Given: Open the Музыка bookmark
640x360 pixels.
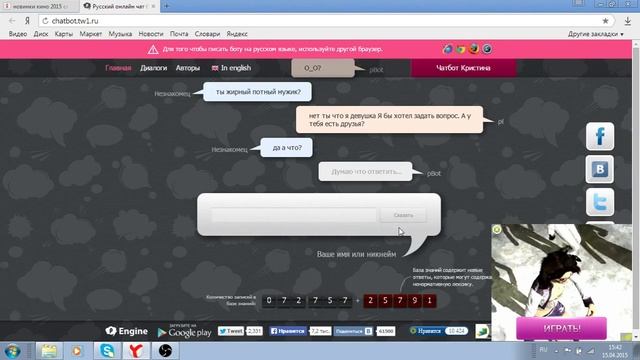Looking at the screenshot, I should click(x=120, y=34).
